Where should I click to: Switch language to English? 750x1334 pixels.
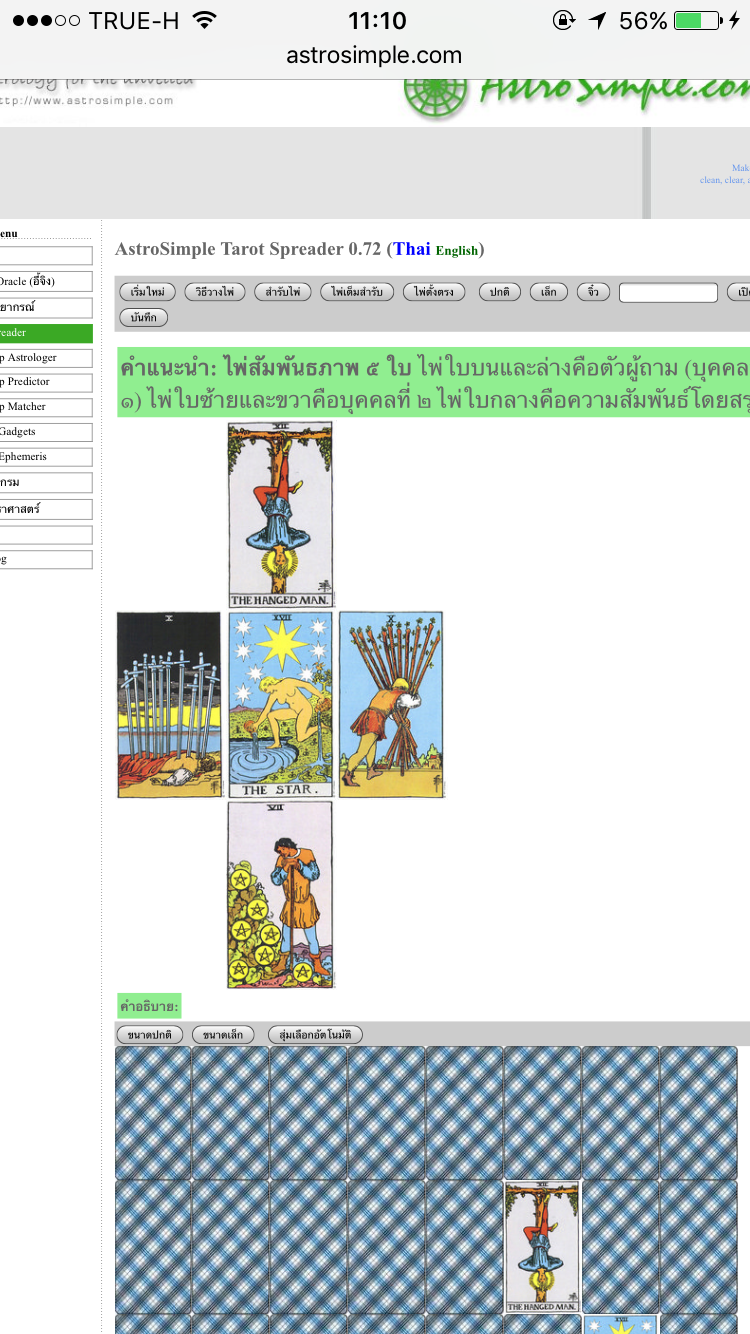(x=457, y=251)
